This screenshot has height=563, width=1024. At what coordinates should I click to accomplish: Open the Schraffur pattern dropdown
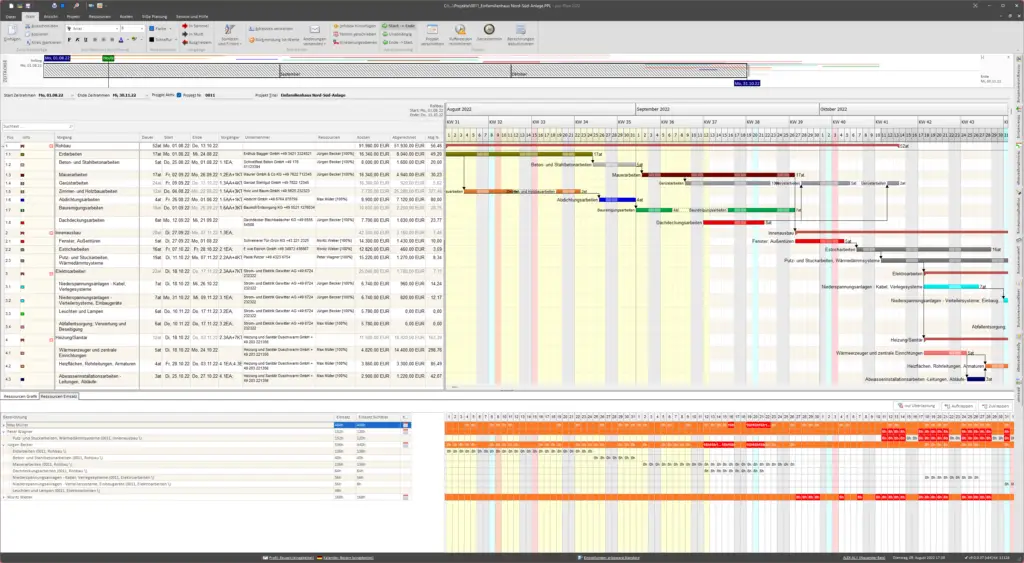174,40
